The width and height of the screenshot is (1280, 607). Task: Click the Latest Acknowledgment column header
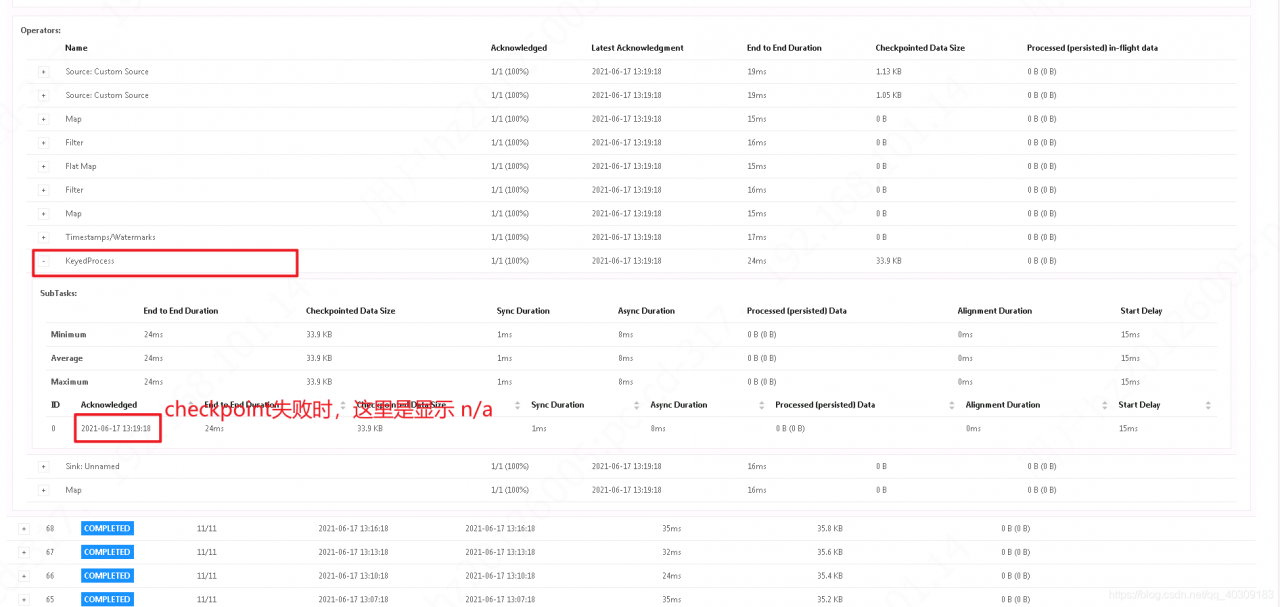click(x=637, y=48)
